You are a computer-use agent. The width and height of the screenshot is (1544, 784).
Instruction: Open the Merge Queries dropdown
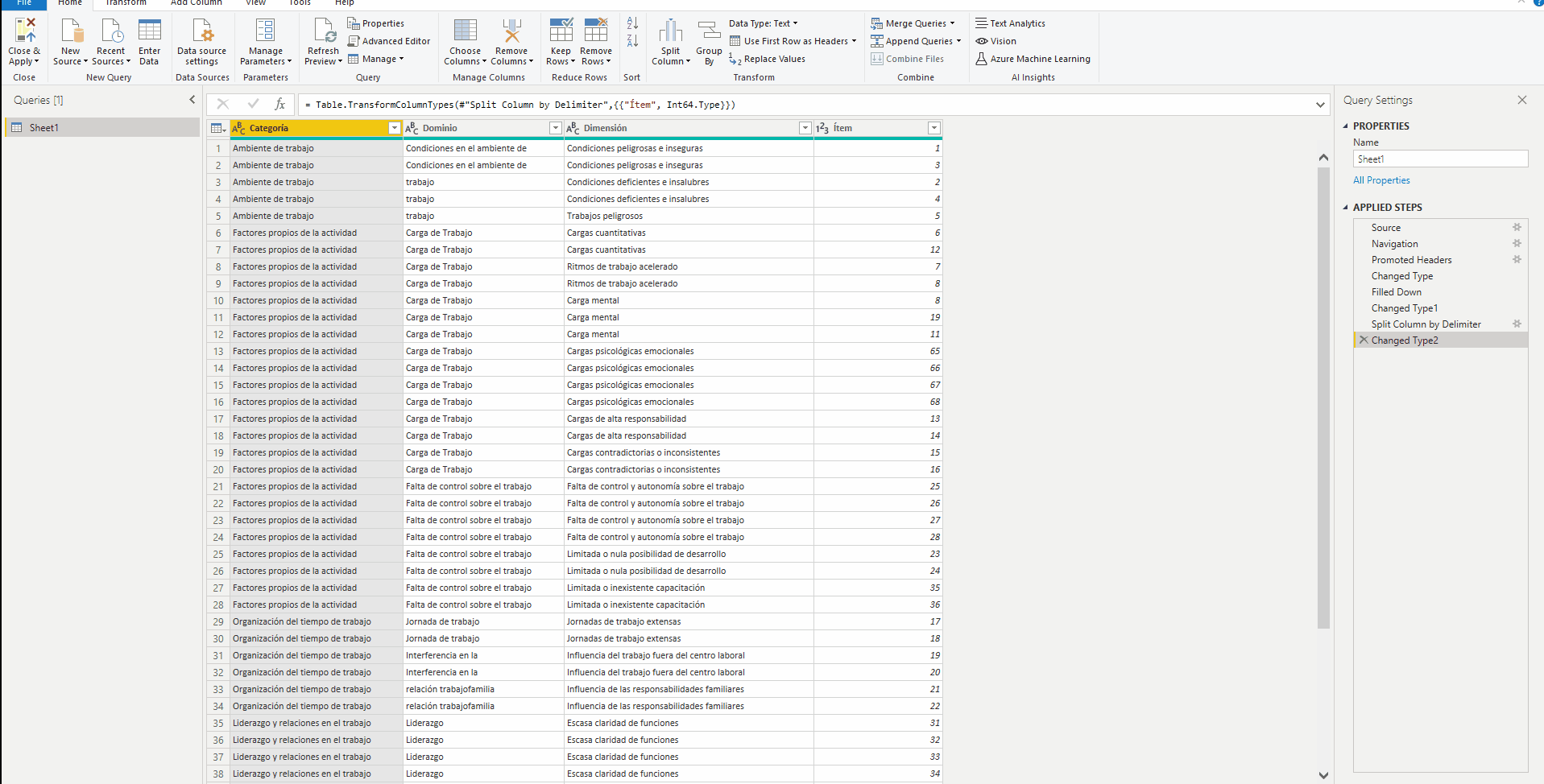pos(913,23)
